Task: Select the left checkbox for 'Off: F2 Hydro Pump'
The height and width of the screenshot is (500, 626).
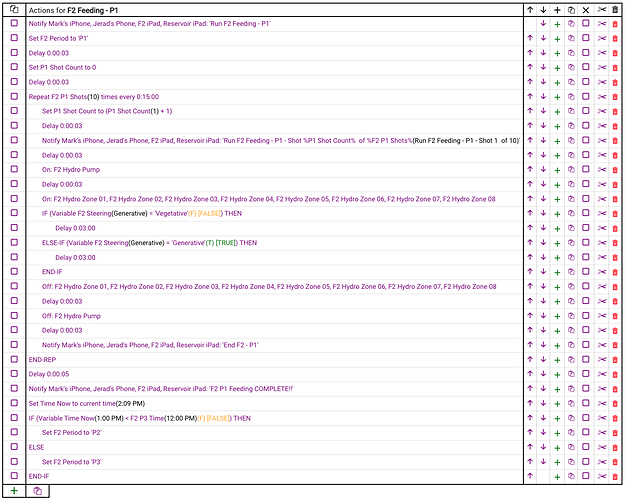Action: 14,315
